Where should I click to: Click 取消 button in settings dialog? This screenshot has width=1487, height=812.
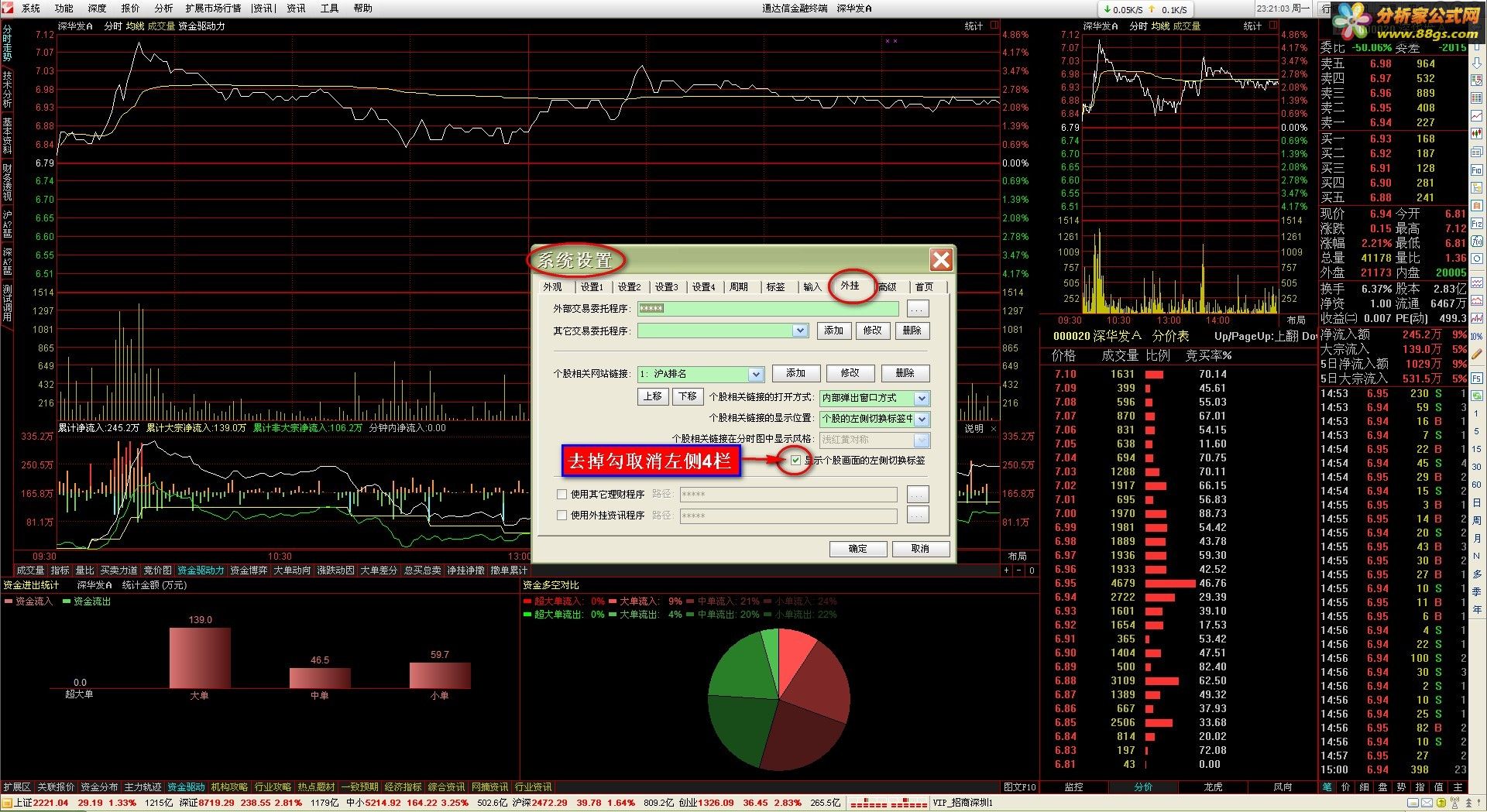click(920, 549)
